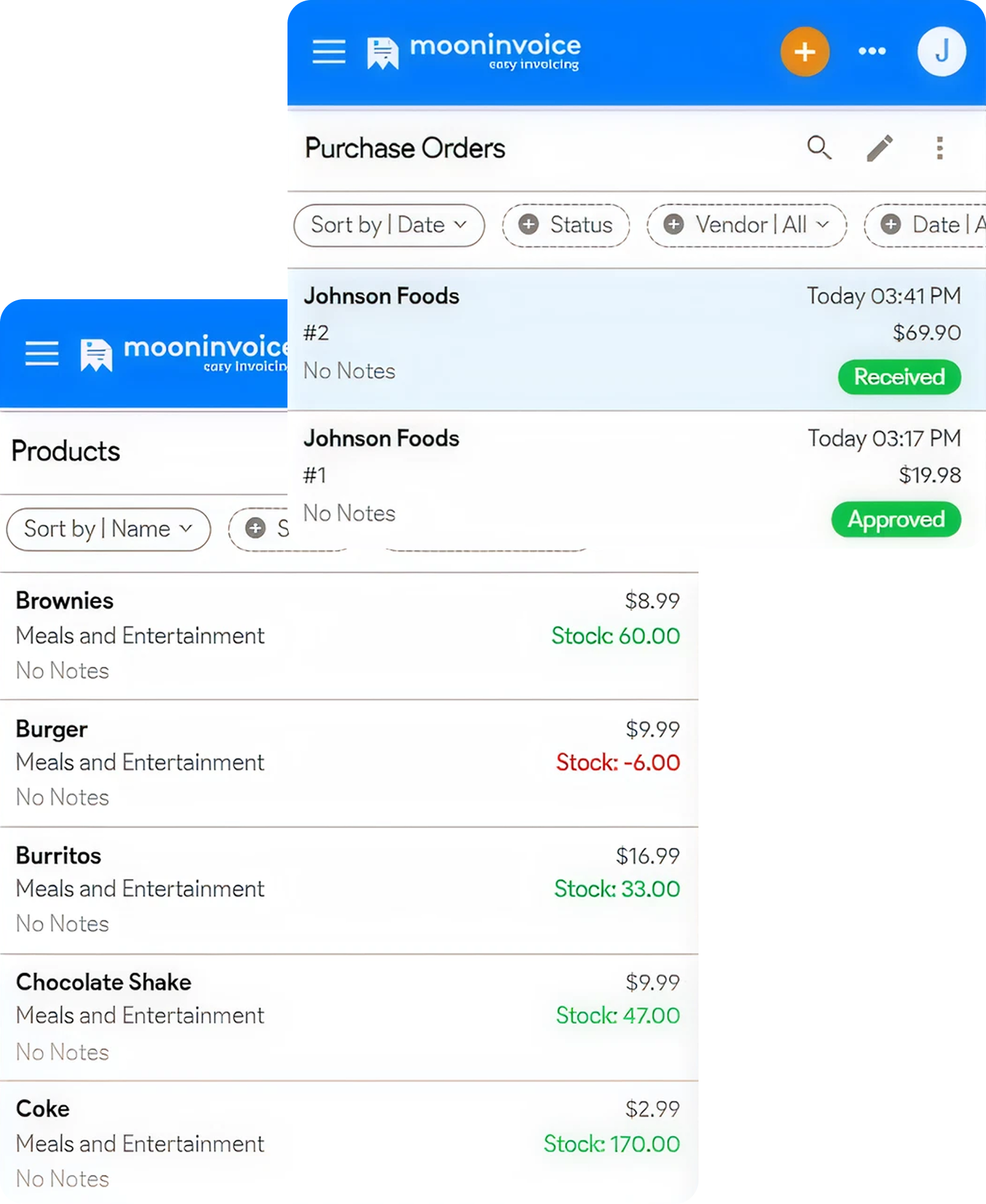Open the J user profile avatar
This screenshot has width=986, height=1204.
click(941, 52)
